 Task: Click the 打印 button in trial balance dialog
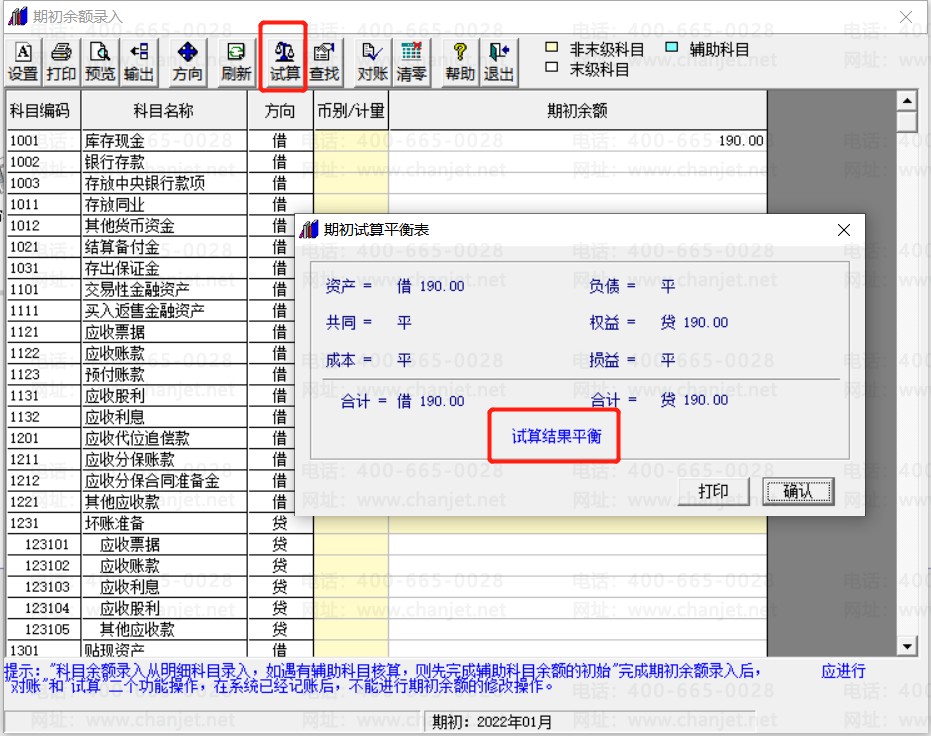[x=713, y=491]
